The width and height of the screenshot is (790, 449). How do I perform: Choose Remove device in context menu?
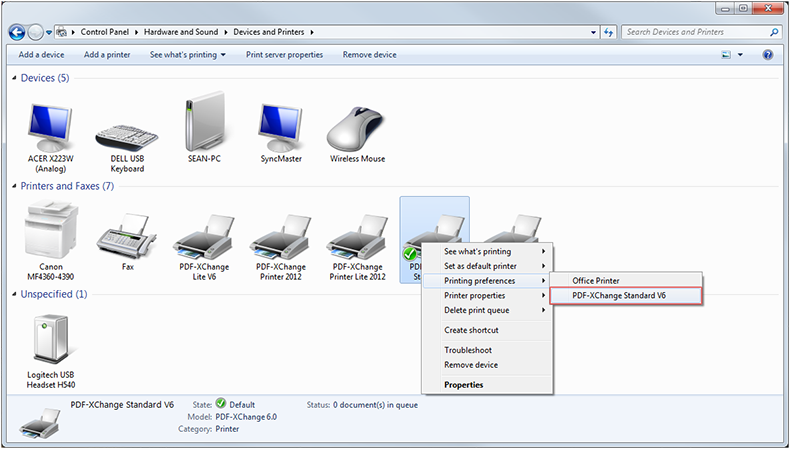pyautogui.click(x=487, y=364)
